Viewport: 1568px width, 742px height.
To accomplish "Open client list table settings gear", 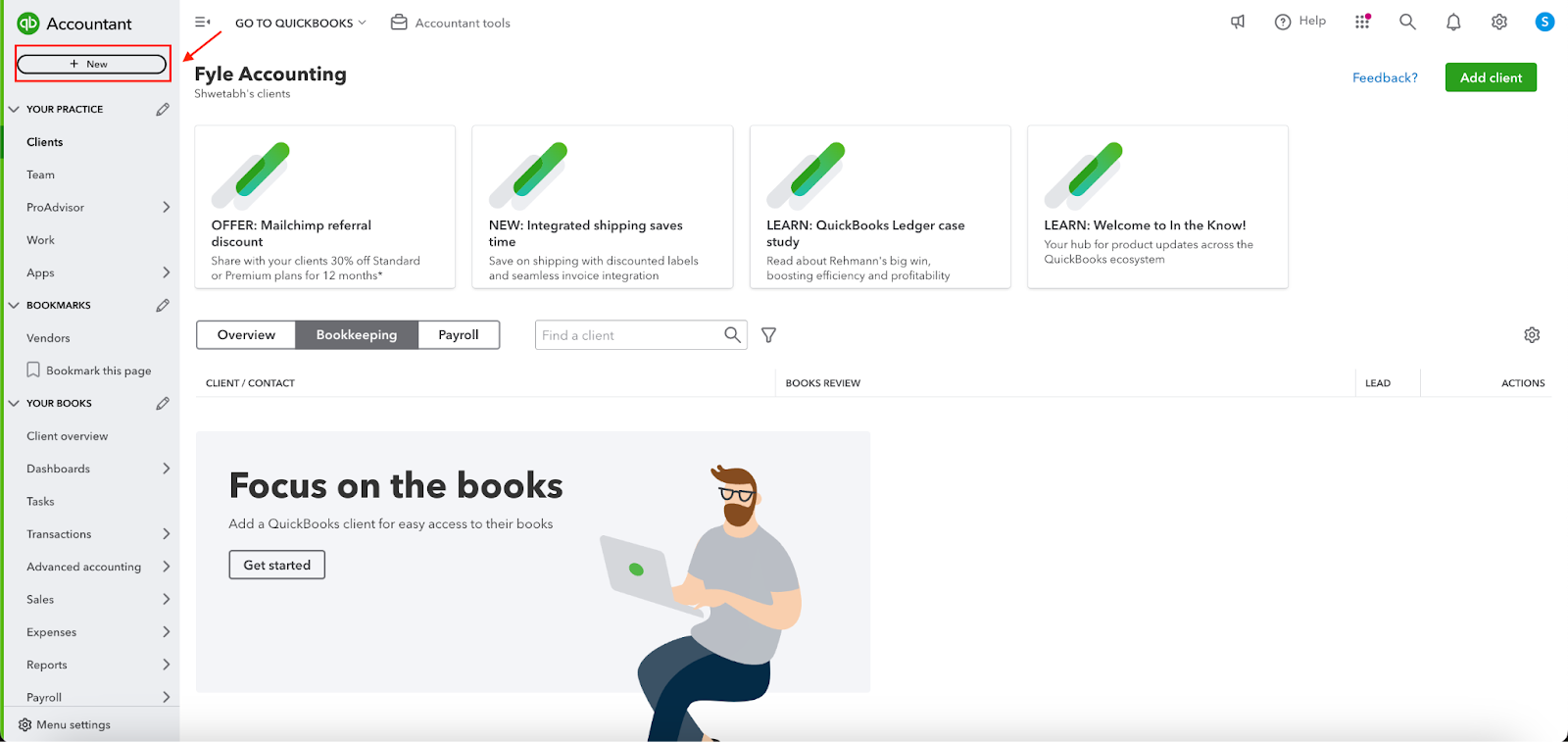I will pyautogui.click(x=1532, y=335).
